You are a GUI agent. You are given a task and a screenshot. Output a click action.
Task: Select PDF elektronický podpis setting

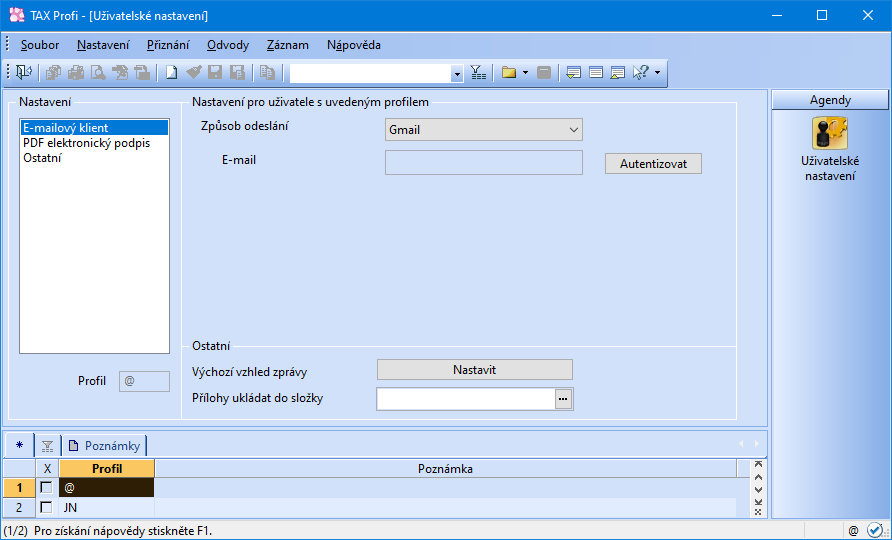[x=94, y=143]
